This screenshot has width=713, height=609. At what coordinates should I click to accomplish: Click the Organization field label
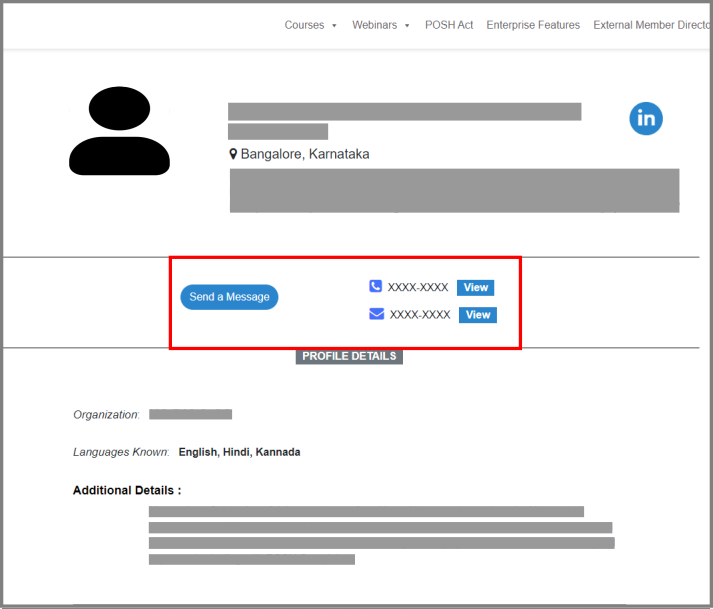point(106,415)
